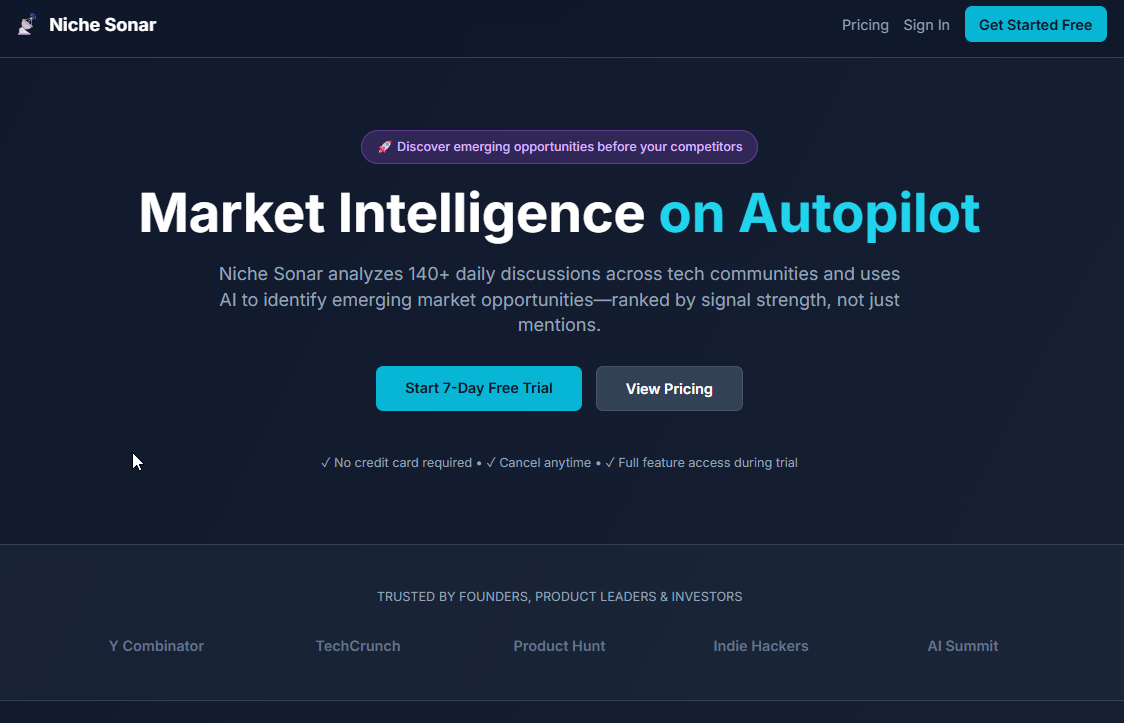Click the rocket emoji in the announcement badge
Image resolution: width=1124 pixels, height=723 pixels.
click(385, 147)
